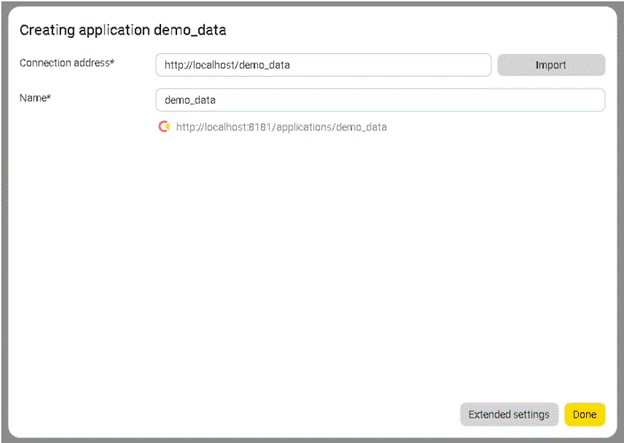Click the word "demo_data" in the dialog title
Viewport: 624px width, 443px height.
[x=190, y=30]
